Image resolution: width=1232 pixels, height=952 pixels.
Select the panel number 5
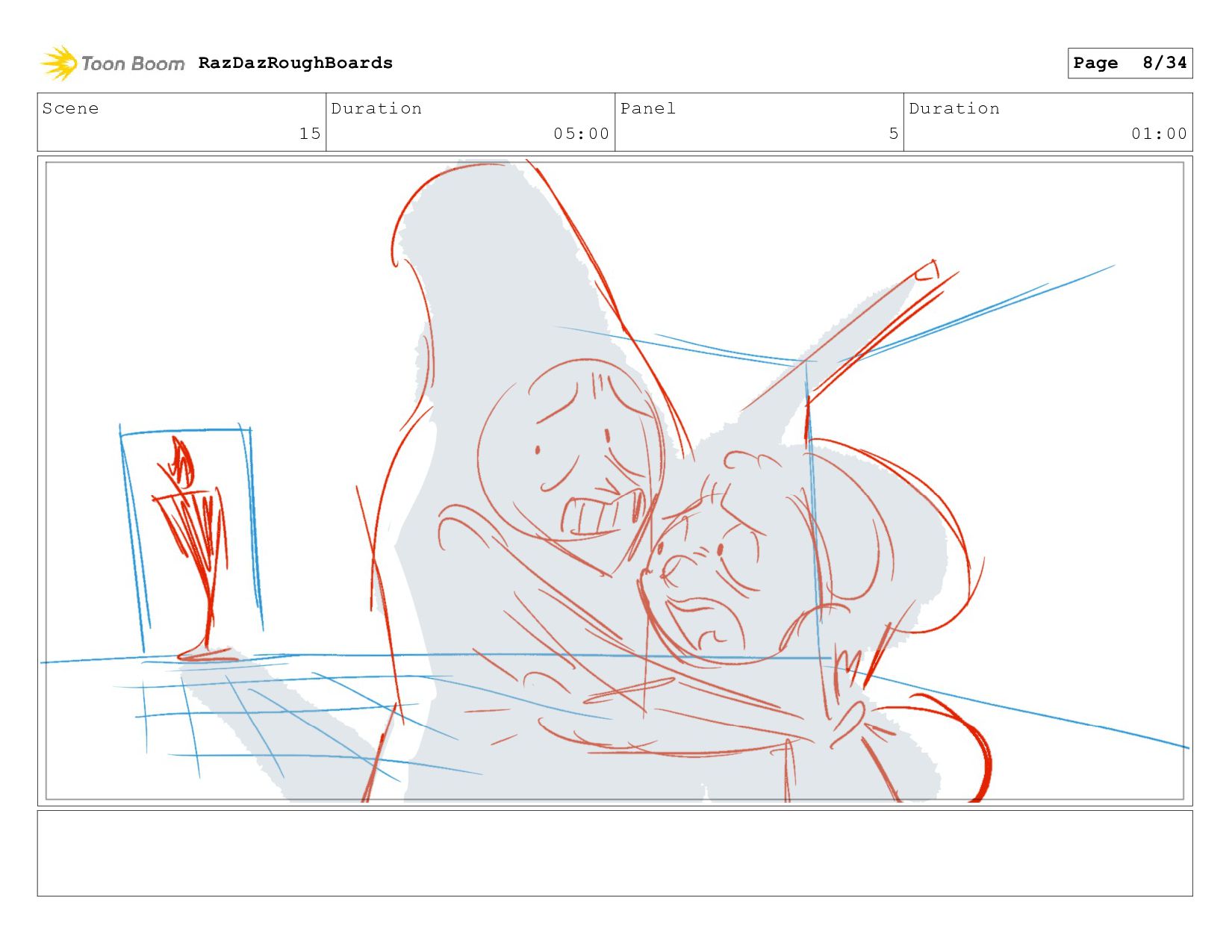pyautogui.click(x=893, y=134)
